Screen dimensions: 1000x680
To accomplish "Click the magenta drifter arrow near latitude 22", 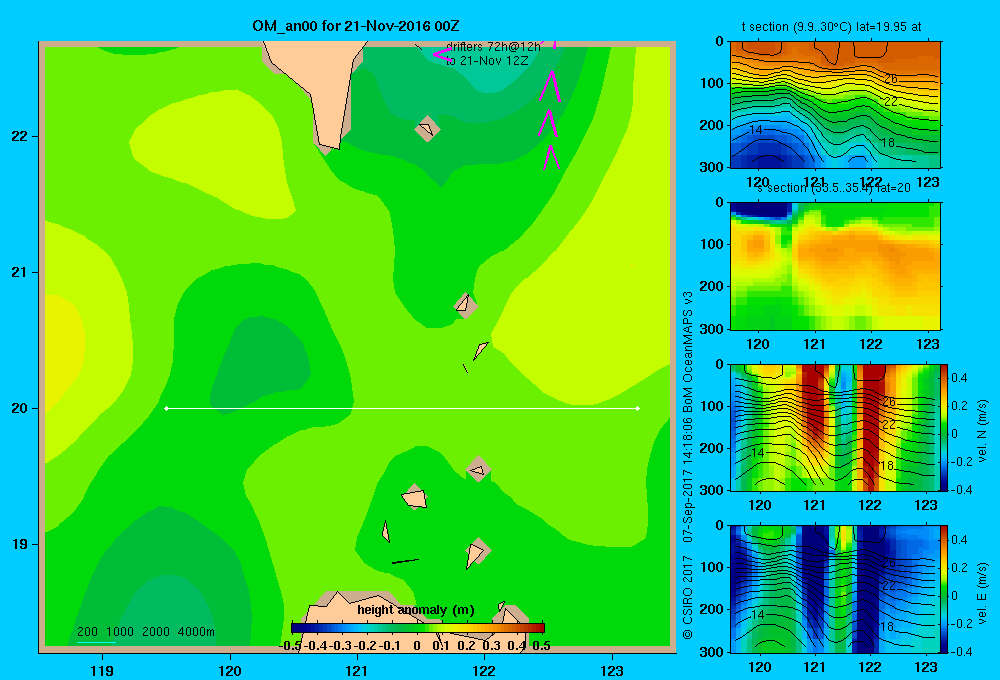I will [548, 123].
